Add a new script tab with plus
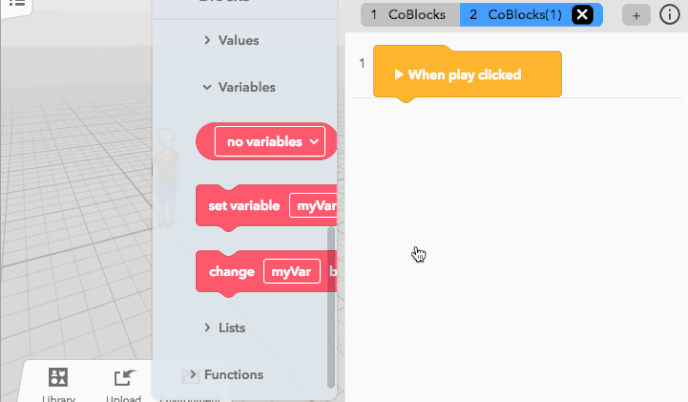The width and height of the screenshot is (688, 402). click(636, 15)
